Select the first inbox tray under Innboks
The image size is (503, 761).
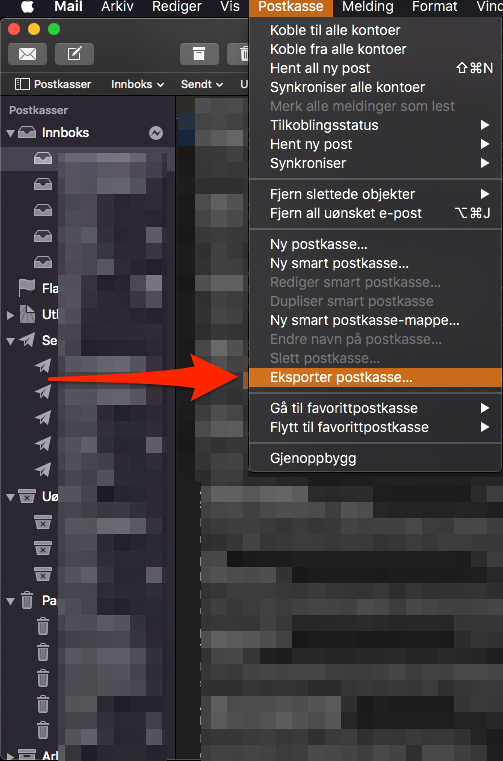pos(43,158)
